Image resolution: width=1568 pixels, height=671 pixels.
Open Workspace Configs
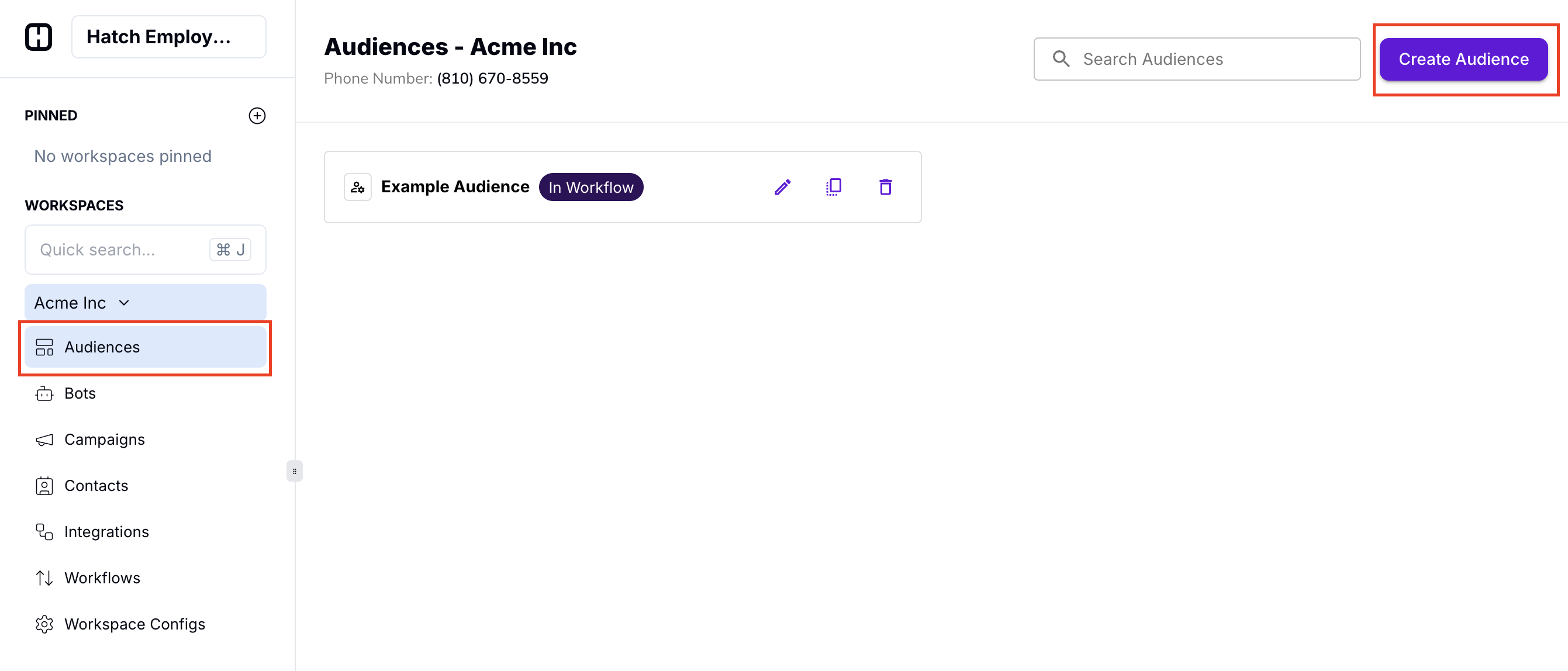[134, 625]
